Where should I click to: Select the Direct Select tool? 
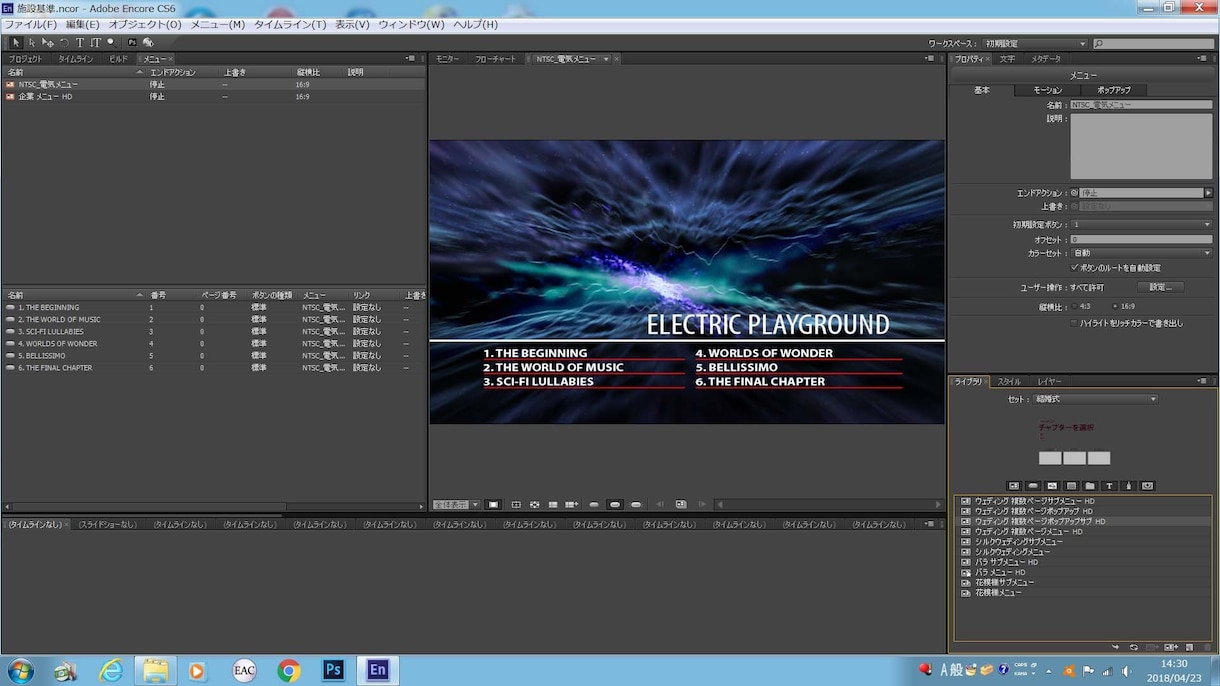32,43
